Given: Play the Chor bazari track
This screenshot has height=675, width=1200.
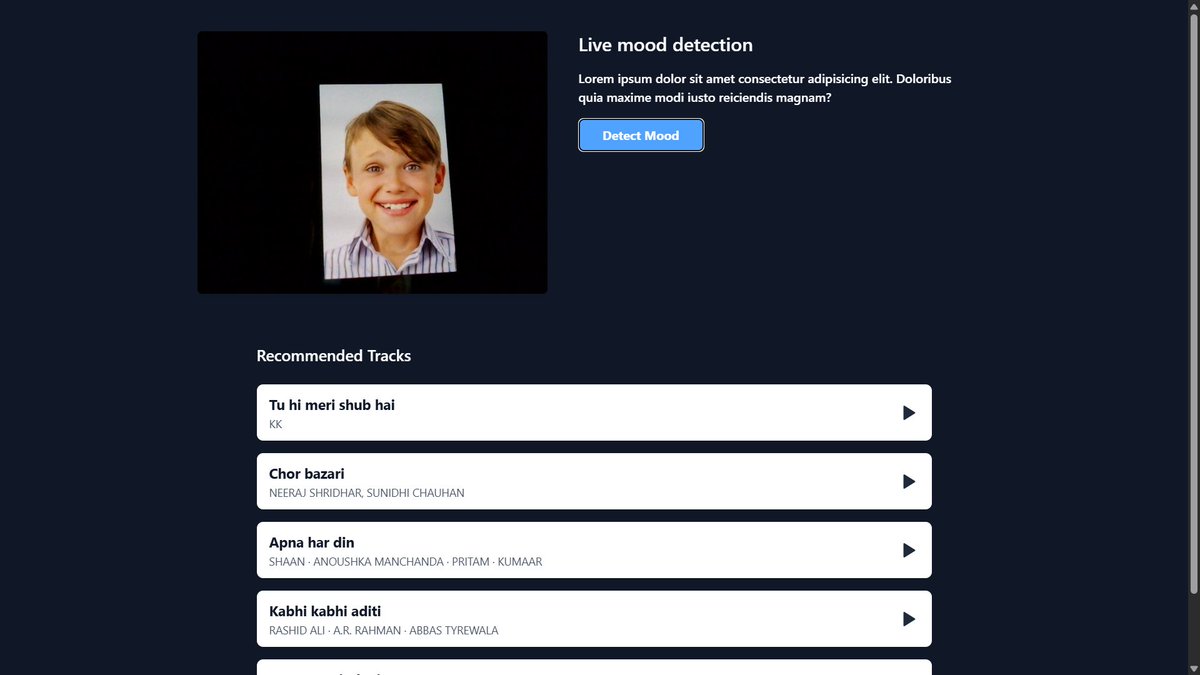Looking at the screenshot, I should [x=909, y=482].
